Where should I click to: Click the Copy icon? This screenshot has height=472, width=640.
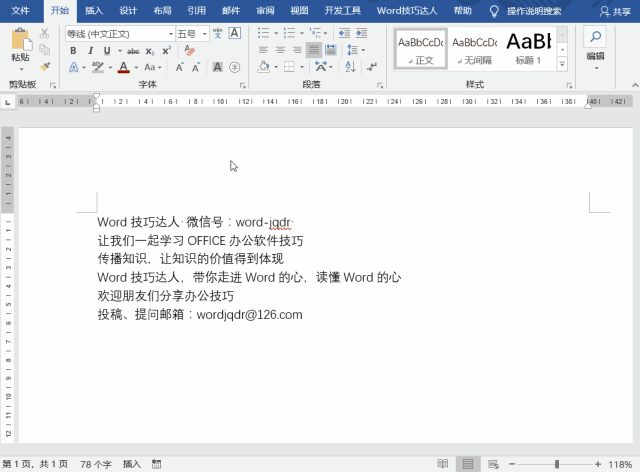44,50
